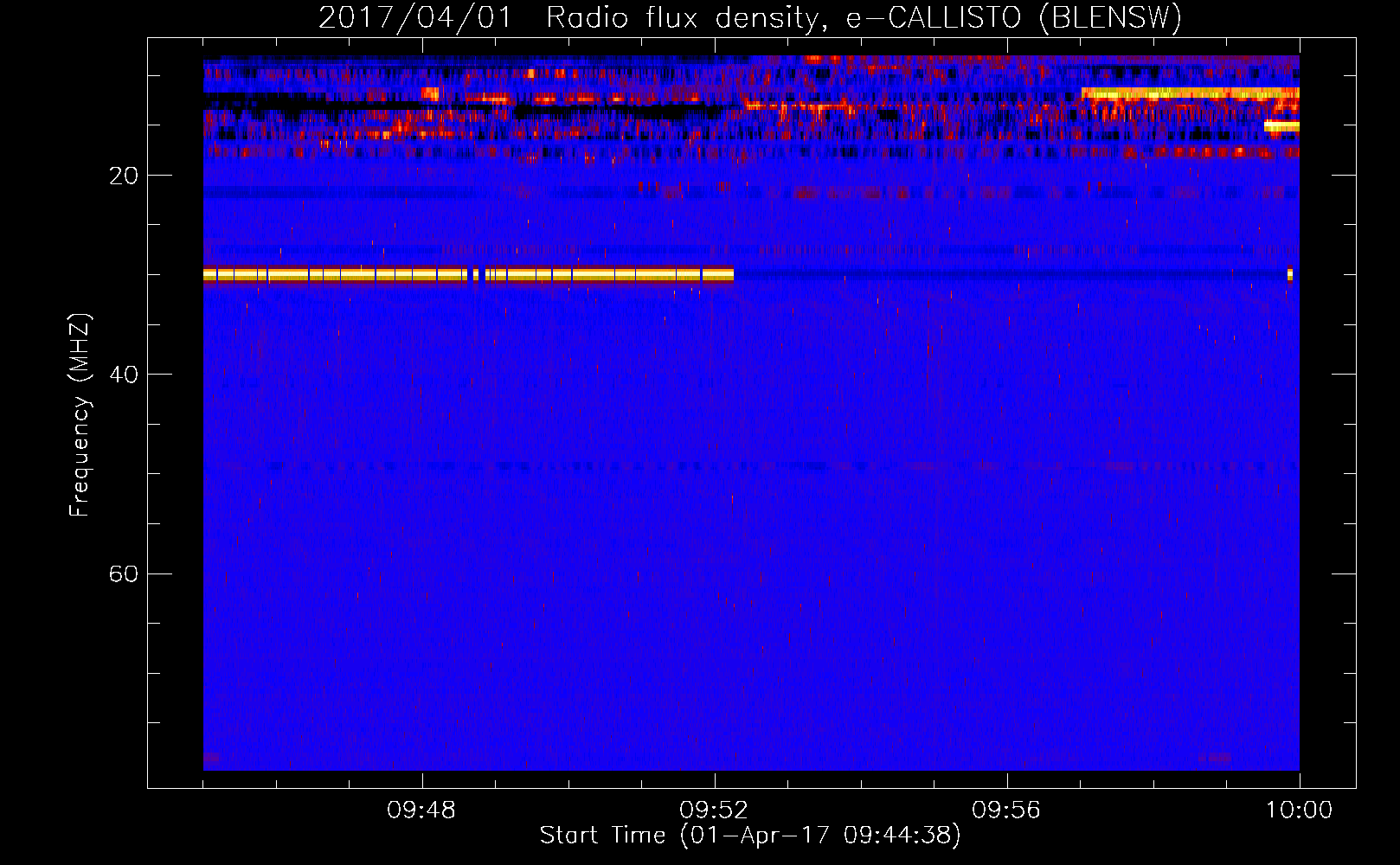Viewport: 1400px width, 865px height.
Task: Click the 10:00 time tick label
Action: [1299, 811]
